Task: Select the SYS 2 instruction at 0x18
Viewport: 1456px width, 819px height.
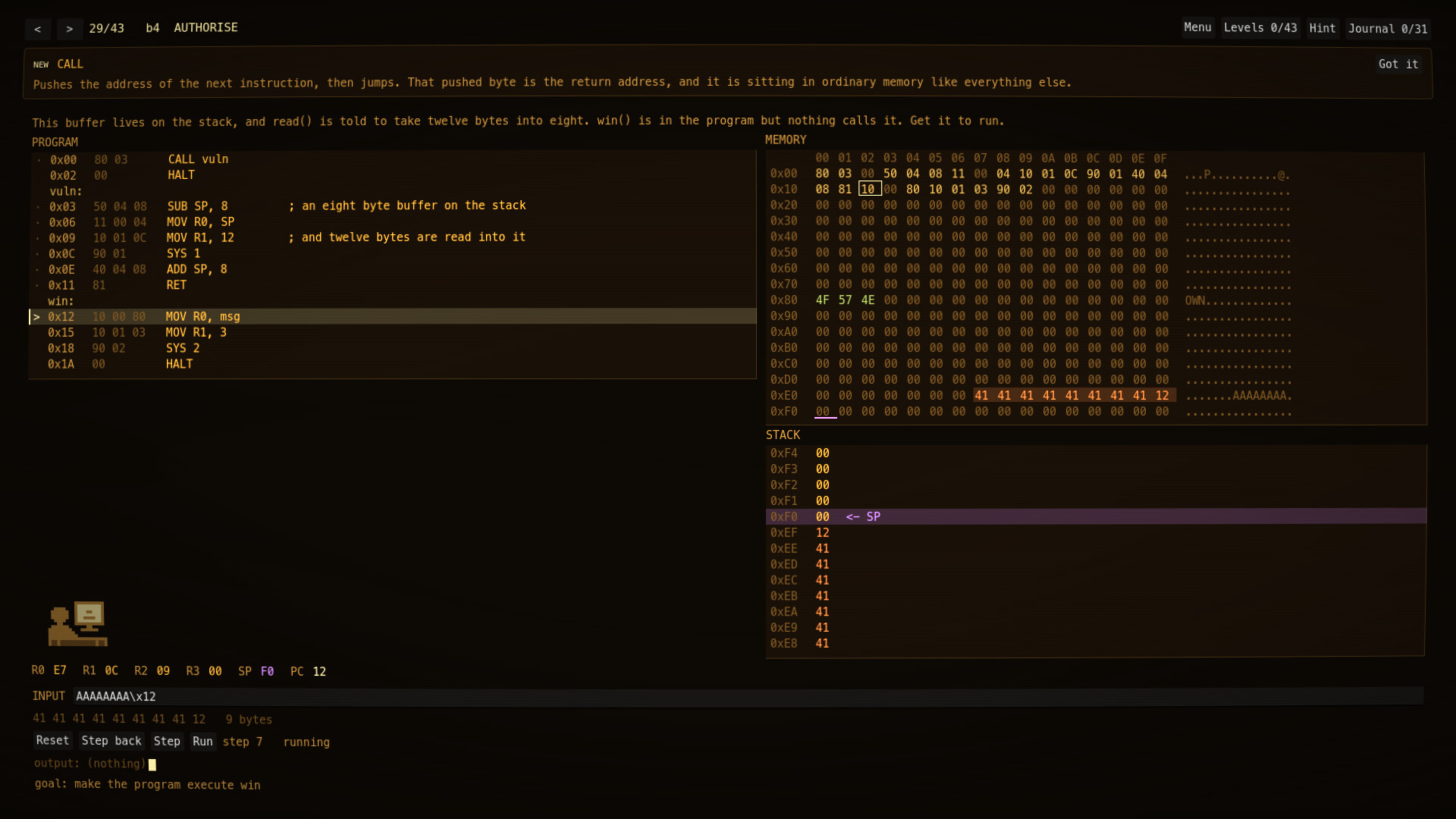Action: 393,348
